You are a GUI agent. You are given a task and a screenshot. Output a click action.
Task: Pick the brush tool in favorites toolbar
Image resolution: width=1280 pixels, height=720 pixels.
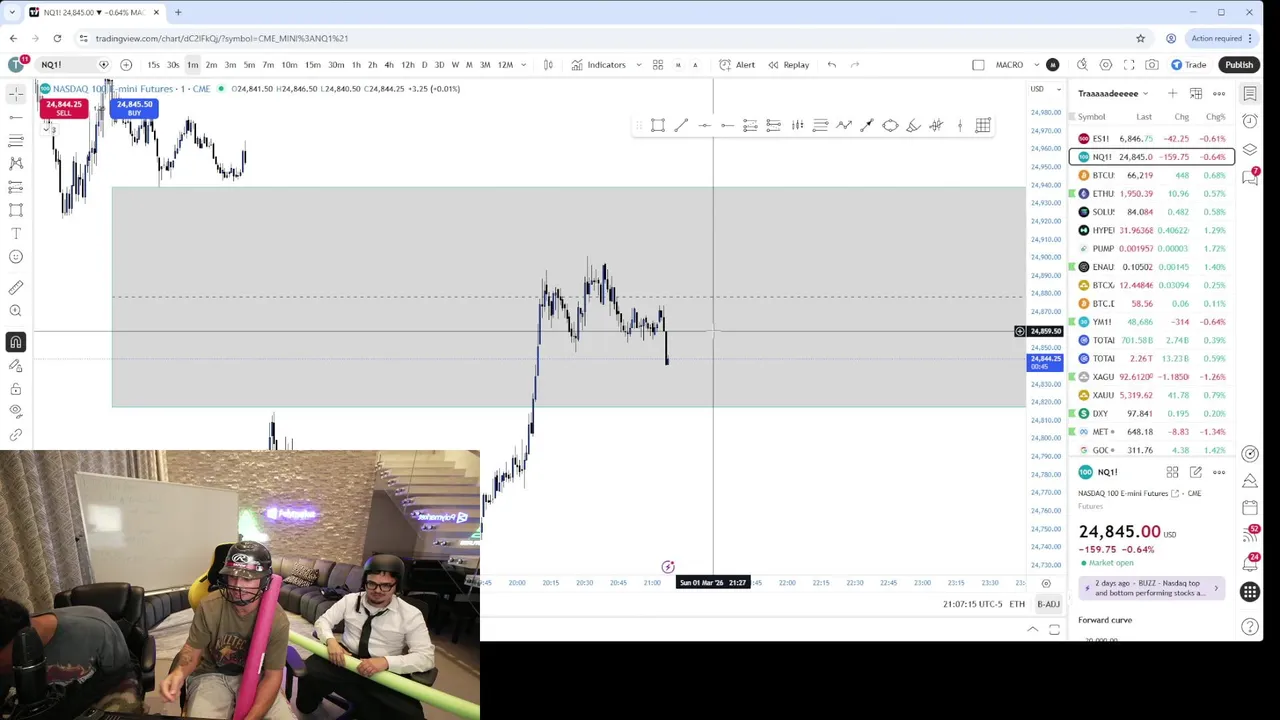point(913,125)
